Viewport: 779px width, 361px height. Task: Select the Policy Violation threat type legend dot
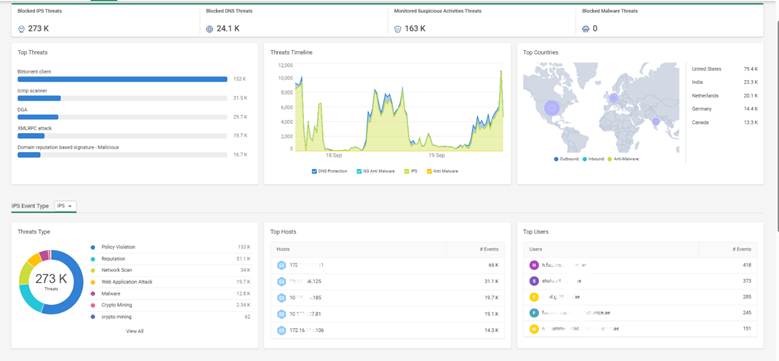(93, 247)
